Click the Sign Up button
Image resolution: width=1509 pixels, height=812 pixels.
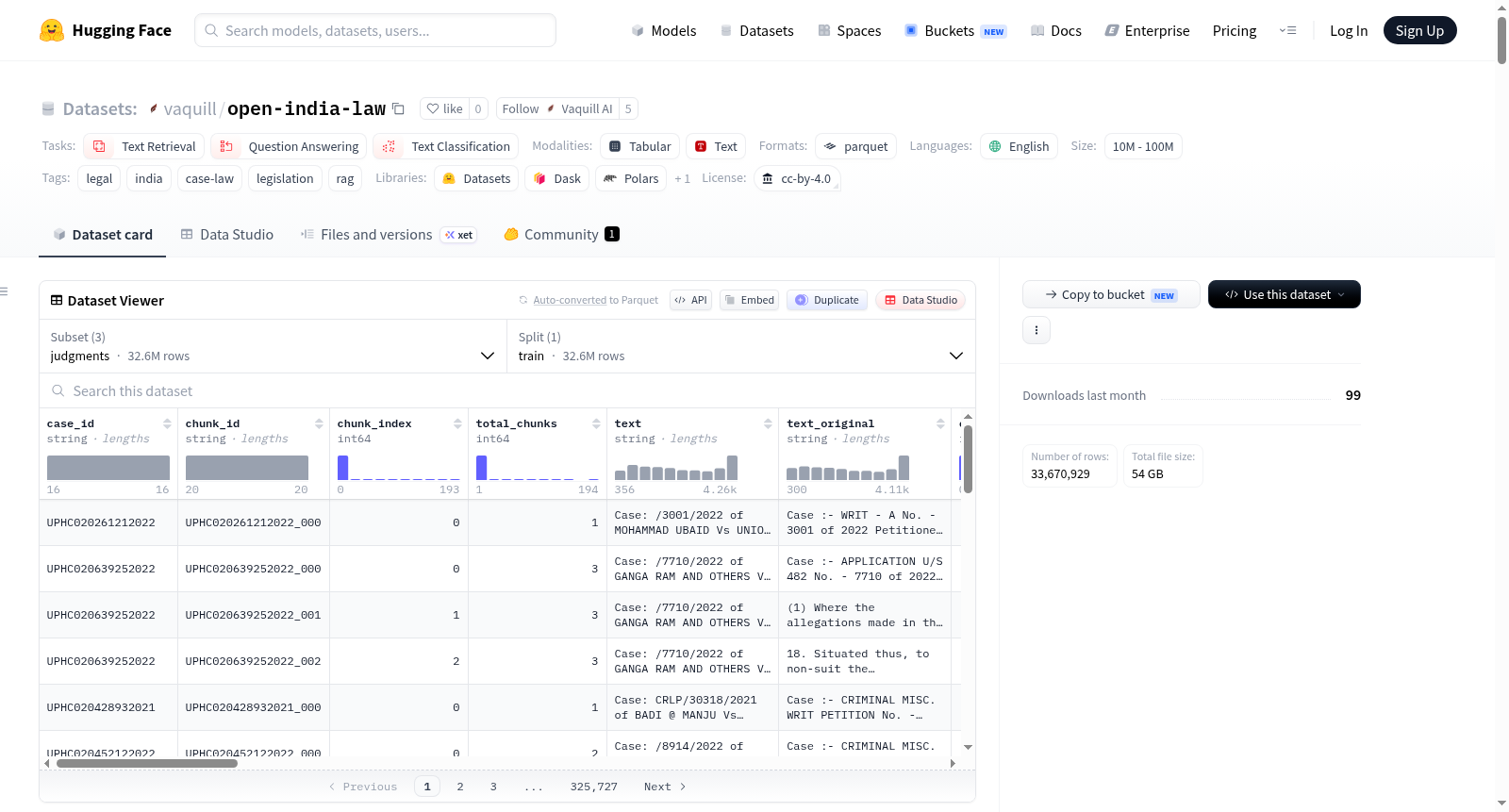coord(1420,30)
